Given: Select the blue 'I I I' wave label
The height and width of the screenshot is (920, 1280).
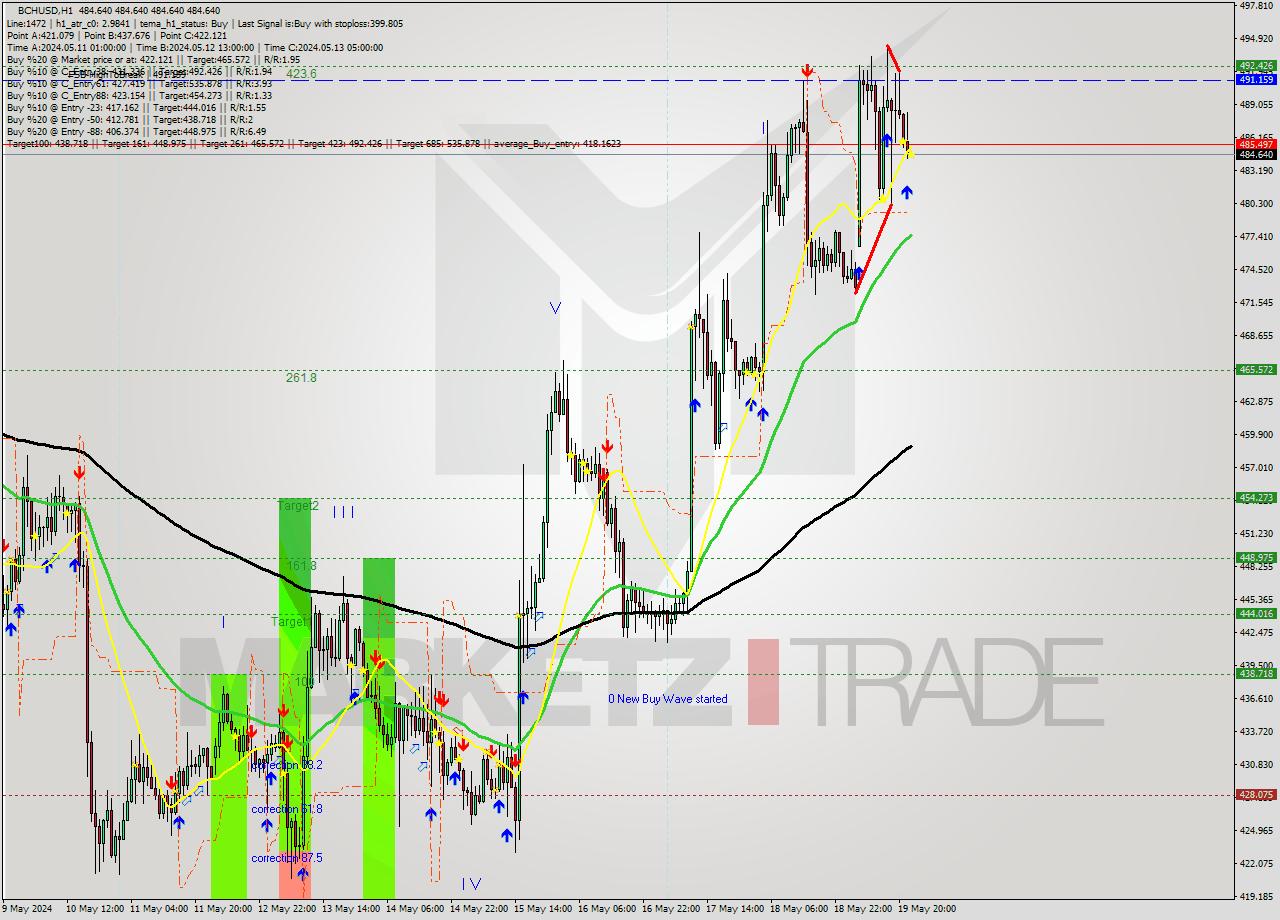Looking at the screenshot, I should pyautogui.click(x=343, y=512).
